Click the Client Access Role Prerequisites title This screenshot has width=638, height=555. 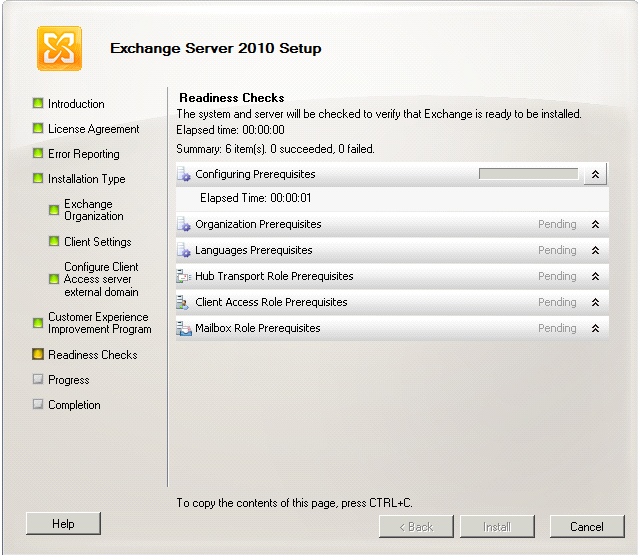point(271,302)
